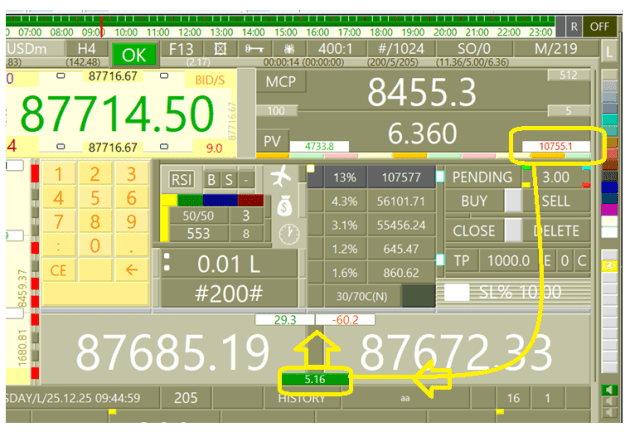Click the CE key on the keypad
The image size is (625, 432).
[x=58, y=270]
